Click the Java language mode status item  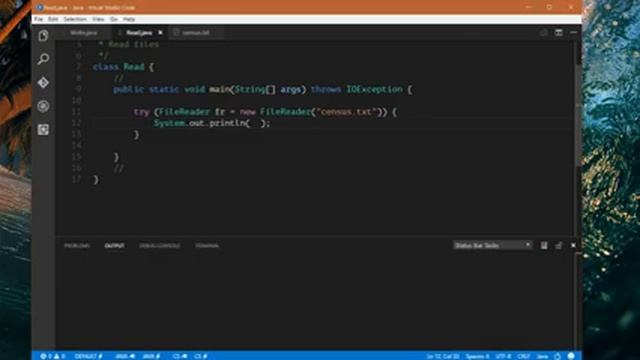pos(542,356)
